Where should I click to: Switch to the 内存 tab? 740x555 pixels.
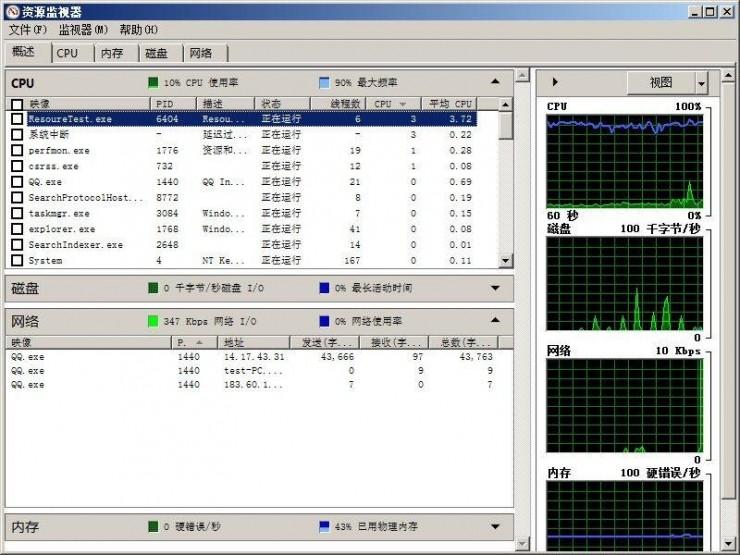[112, 53]
